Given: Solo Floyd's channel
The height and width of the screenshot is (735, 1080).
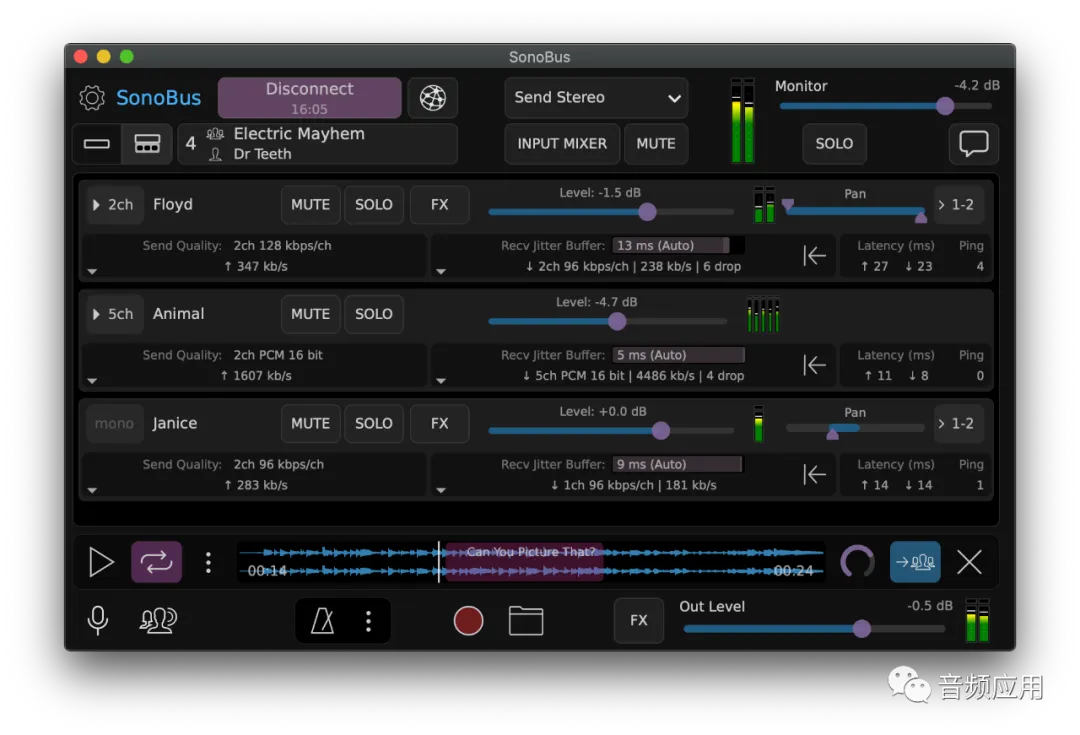Looking at the screenshot, I should (x=374, y=205).
